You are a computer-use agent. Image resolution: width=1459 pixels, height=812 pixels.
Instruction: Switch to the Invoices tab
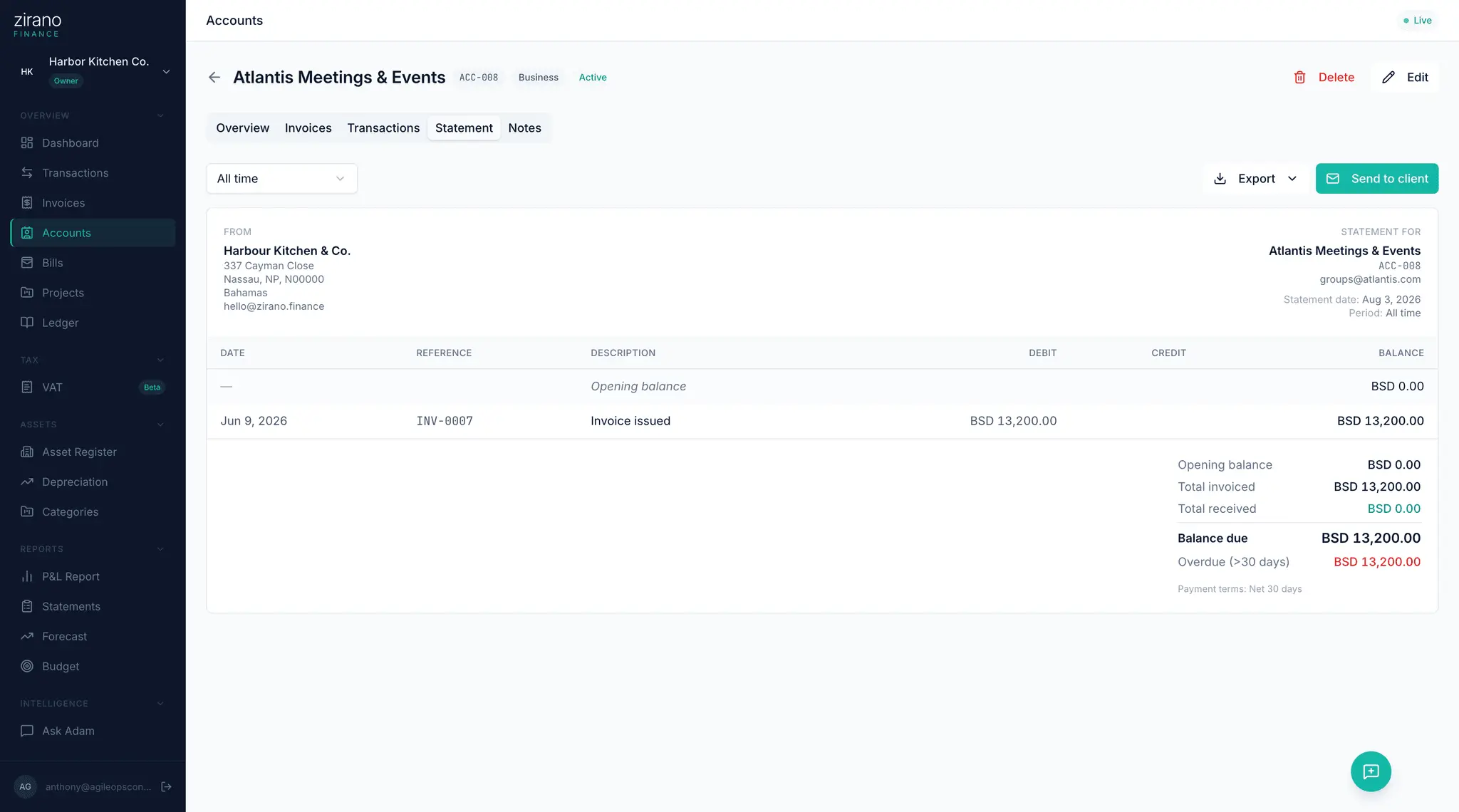pos(308,128)
